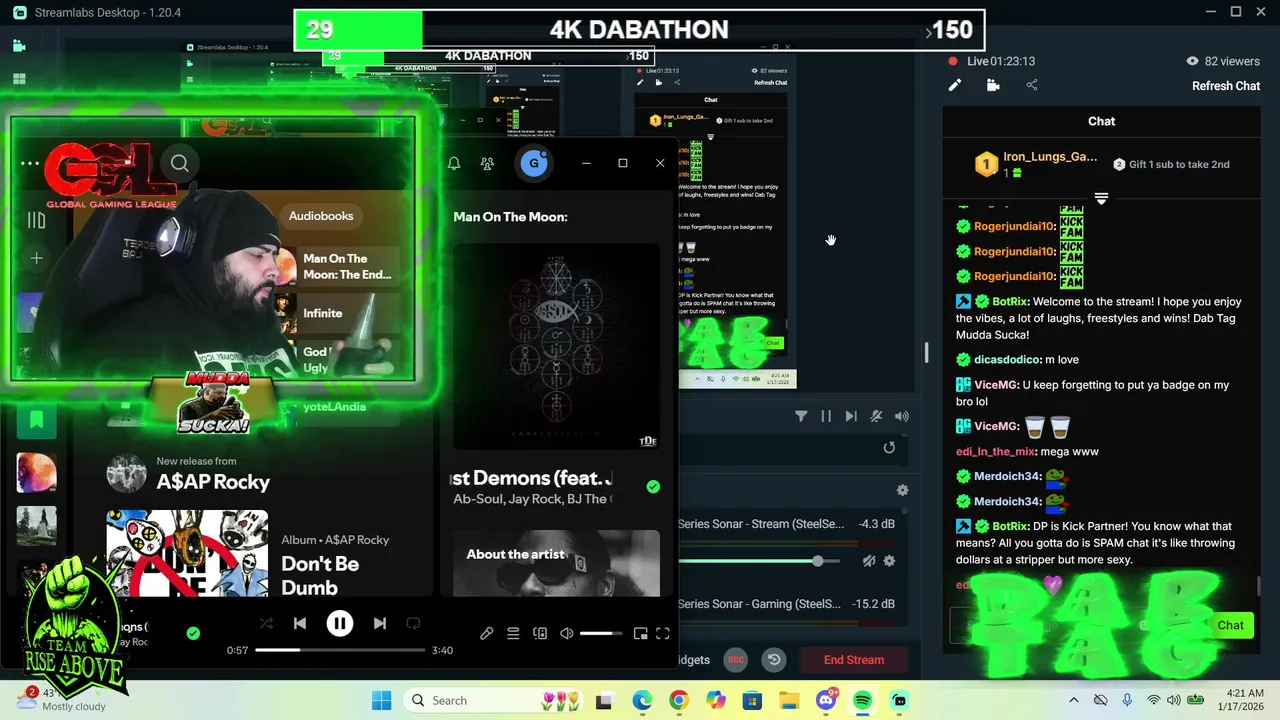Mute Spotify using the speaker icon
The width and height of the screenshot is (1280, 720).
(567, 633)
